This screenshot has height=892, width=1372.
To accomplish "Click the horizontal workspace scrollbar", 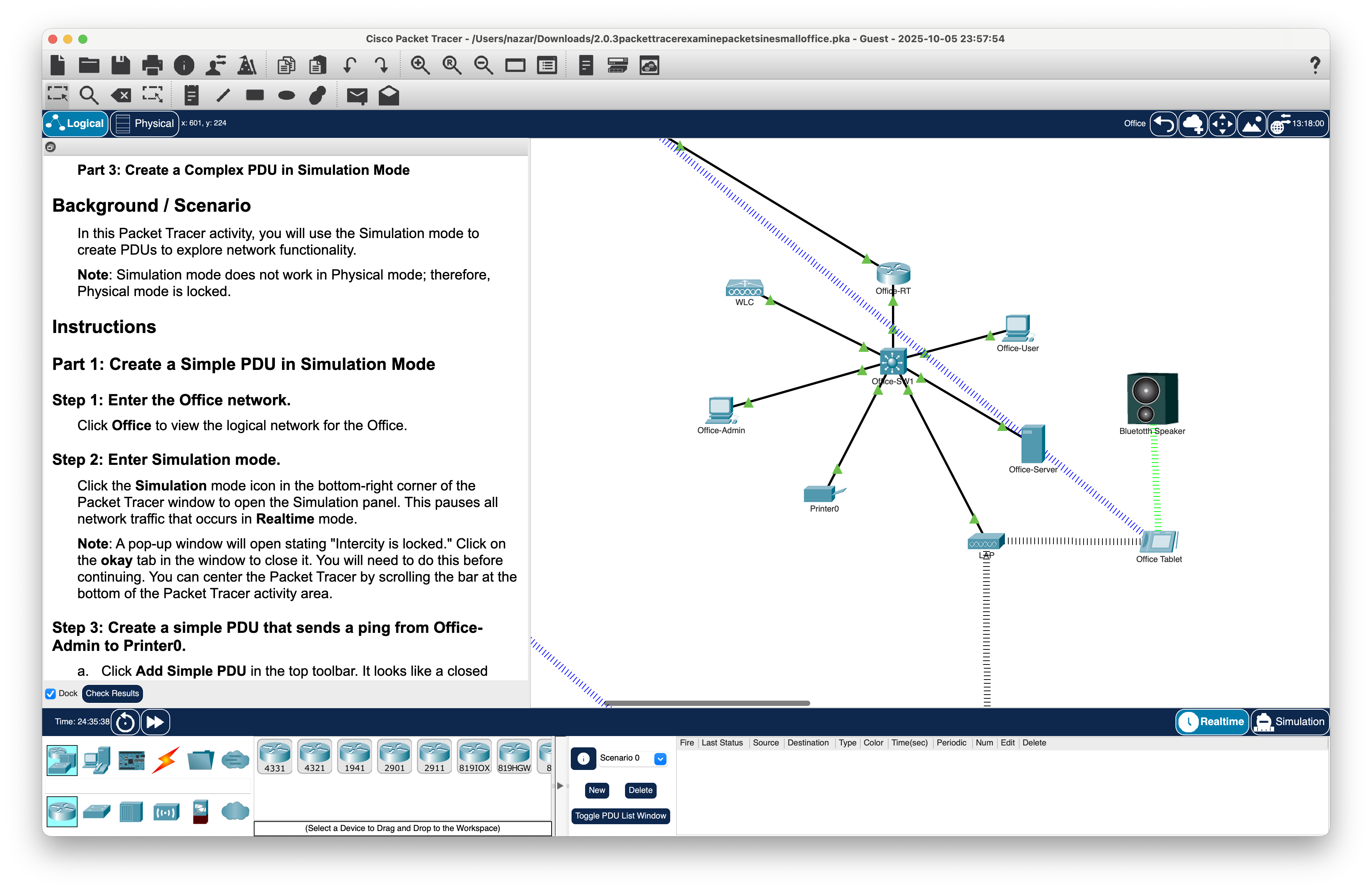I will (x=707, y=703).
